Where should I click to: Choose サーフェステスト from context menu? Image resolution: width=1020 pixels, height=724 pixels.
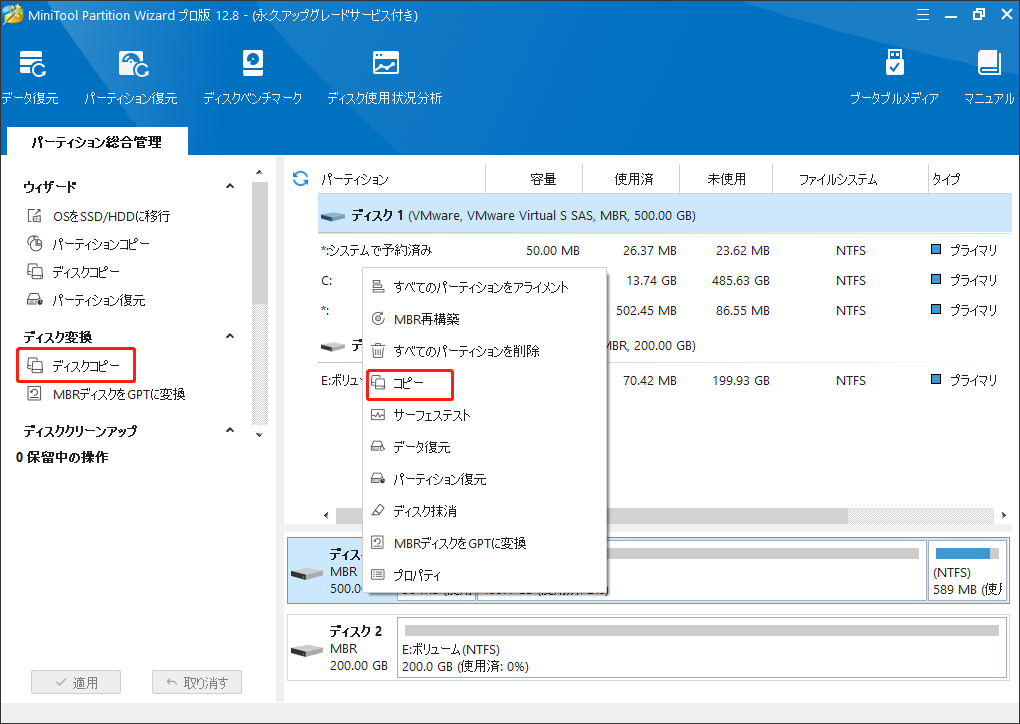tap(484, 415)
